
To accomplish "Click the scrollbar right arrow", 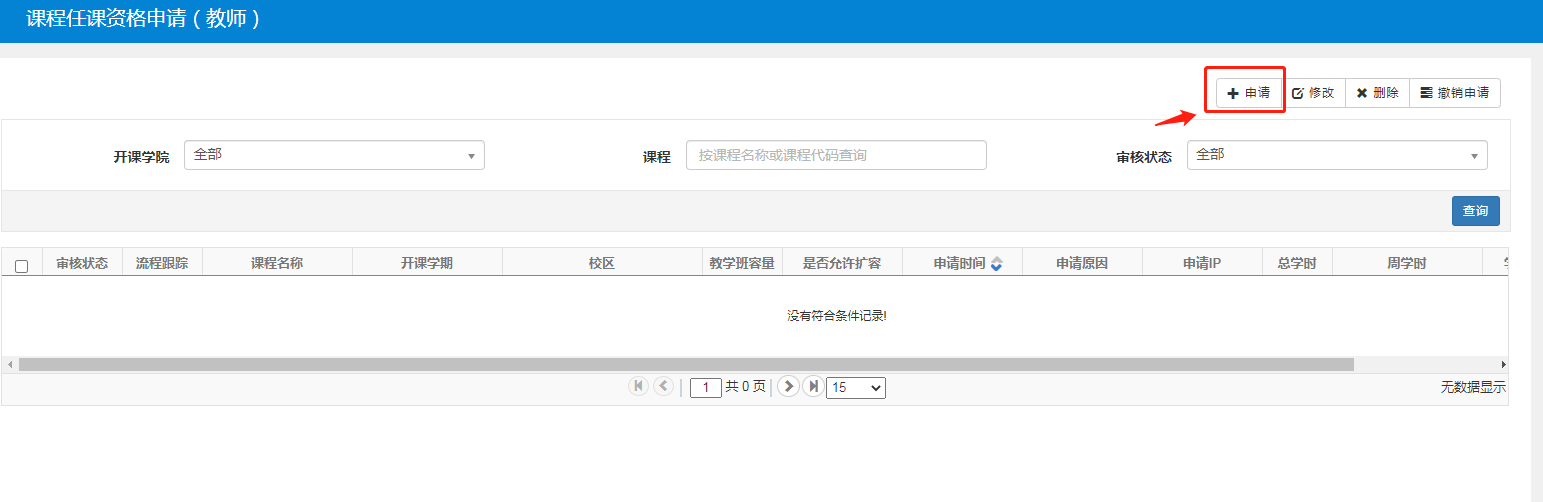I will [1502, 365].
